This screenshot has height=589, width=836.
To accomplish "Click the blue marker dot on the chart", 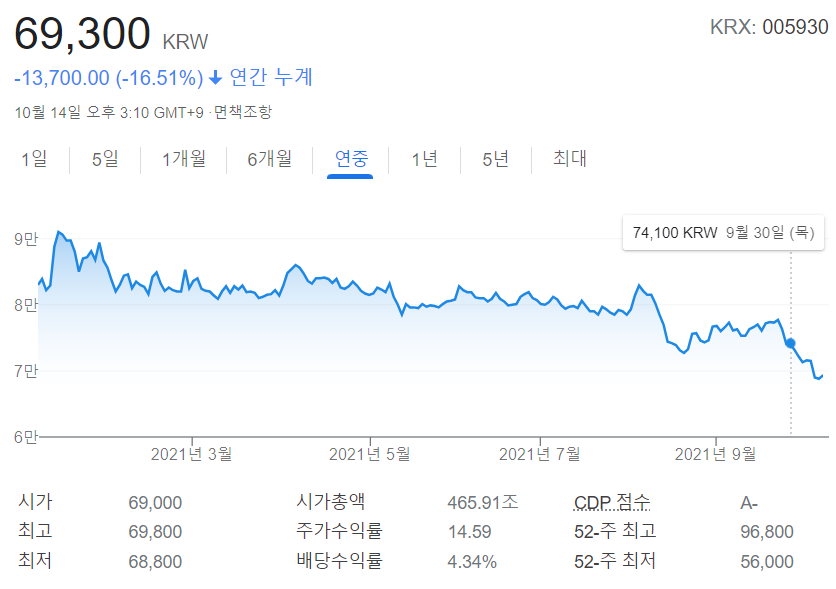I will click(791, 343).
